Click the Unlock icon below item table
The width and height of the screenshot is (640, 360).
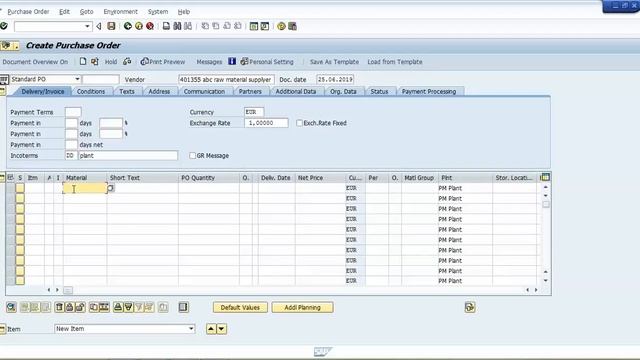(80, 307)
